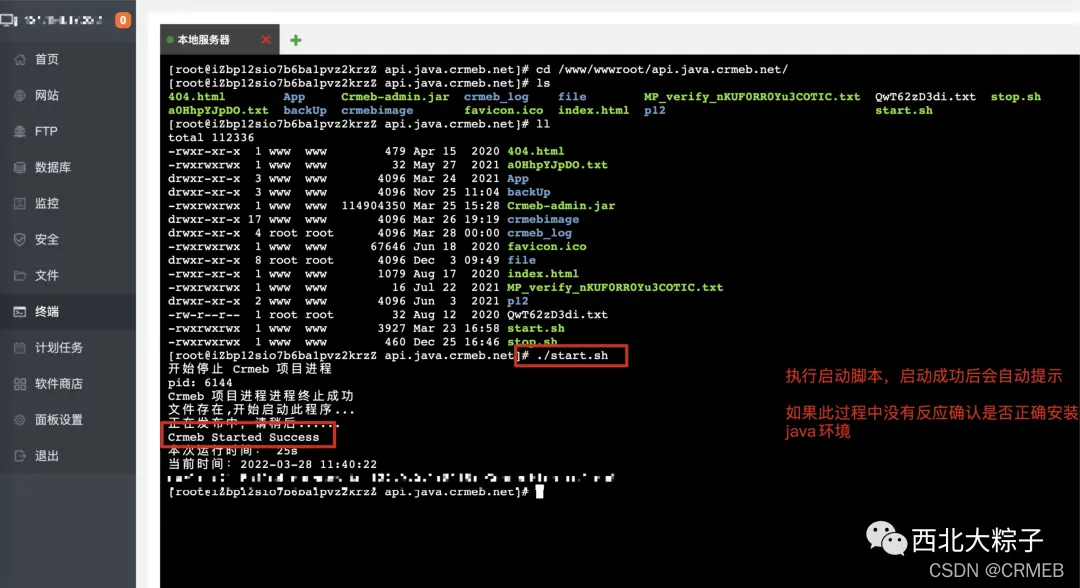
Task: Click the 计划任务 calendar icon
Action: point(20,348)
